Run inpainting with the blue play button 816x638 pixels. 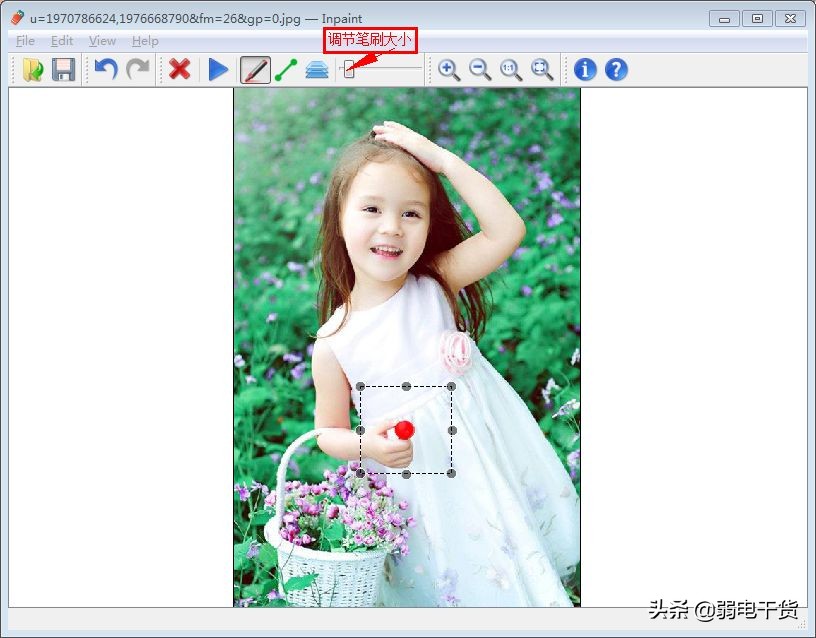coord(218,70)
